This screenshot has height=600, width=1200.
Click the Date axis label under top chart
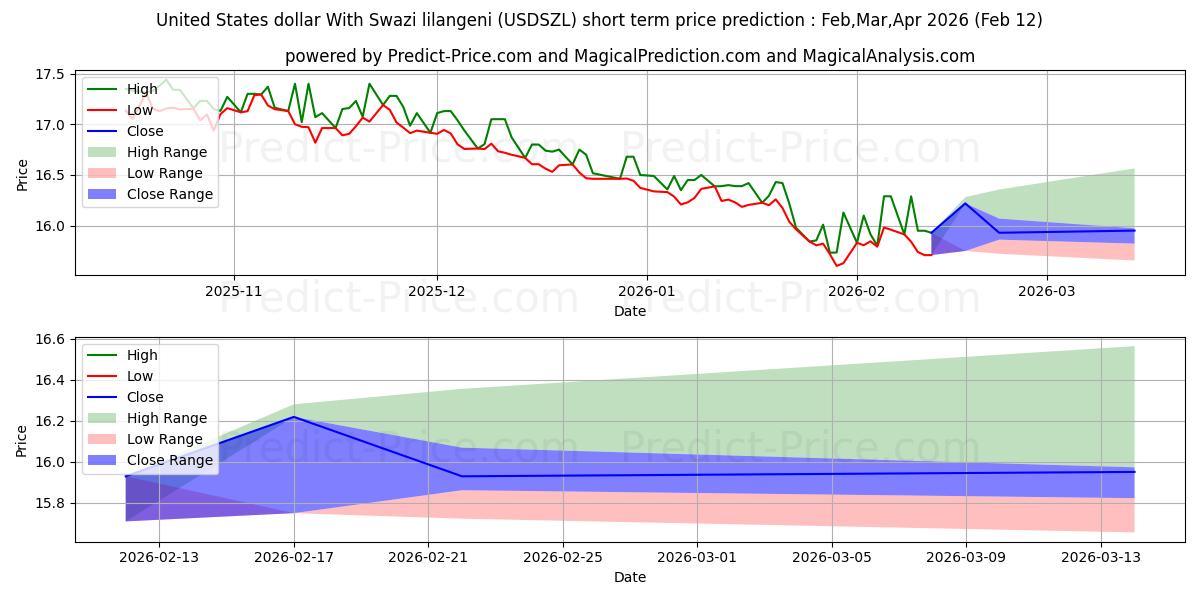(x=630, y=311)
